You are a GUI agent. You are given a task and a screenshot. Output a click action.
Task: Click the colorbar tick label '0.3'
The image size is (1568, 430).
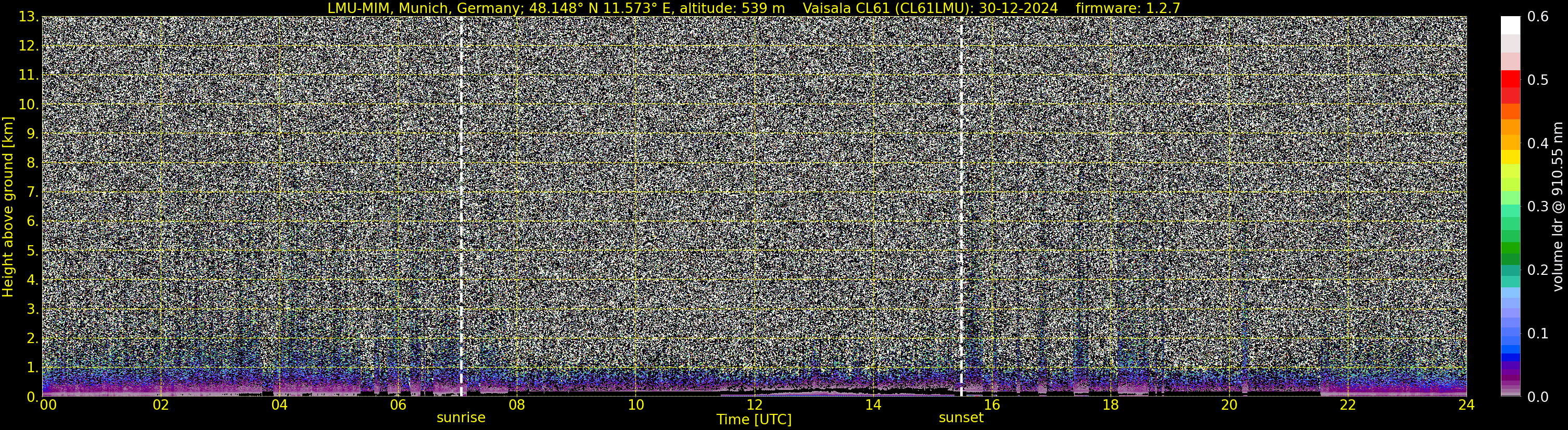1538,207
